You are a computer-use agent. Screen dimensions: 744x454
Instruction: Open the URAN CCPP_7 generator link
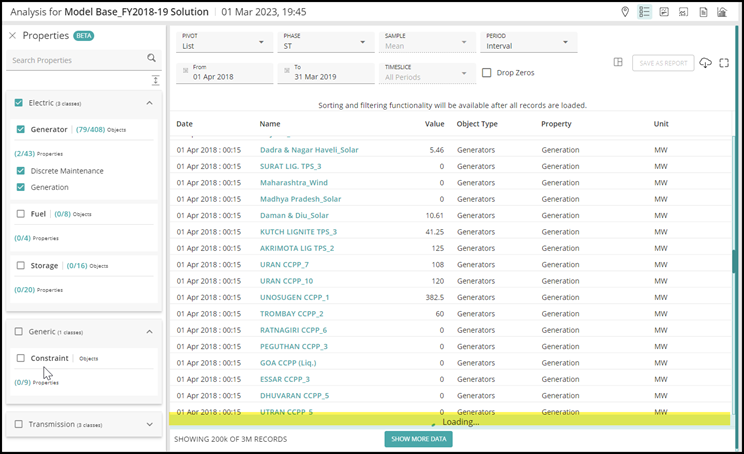(x=286, y=265)
